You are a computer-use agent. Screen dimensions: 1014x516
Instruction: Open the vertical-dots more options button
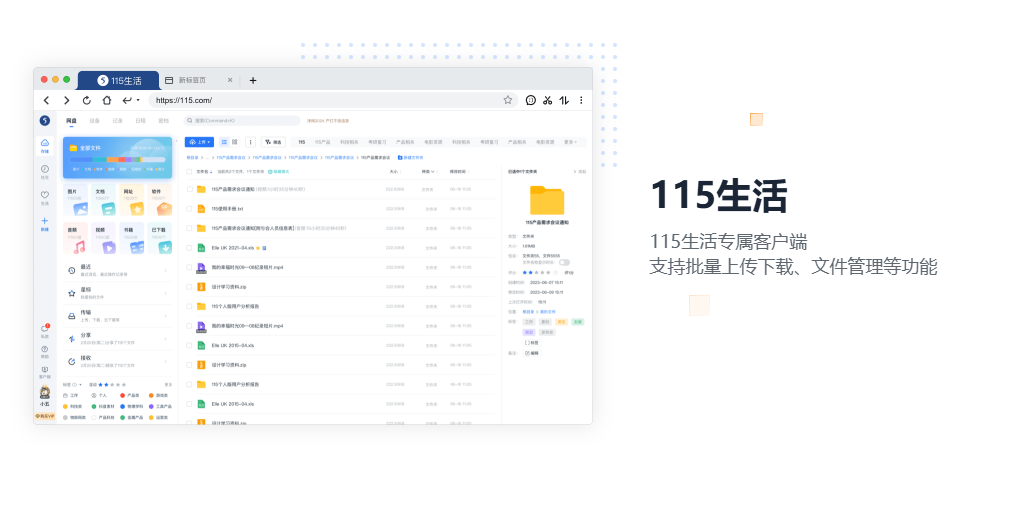[250, 142]
